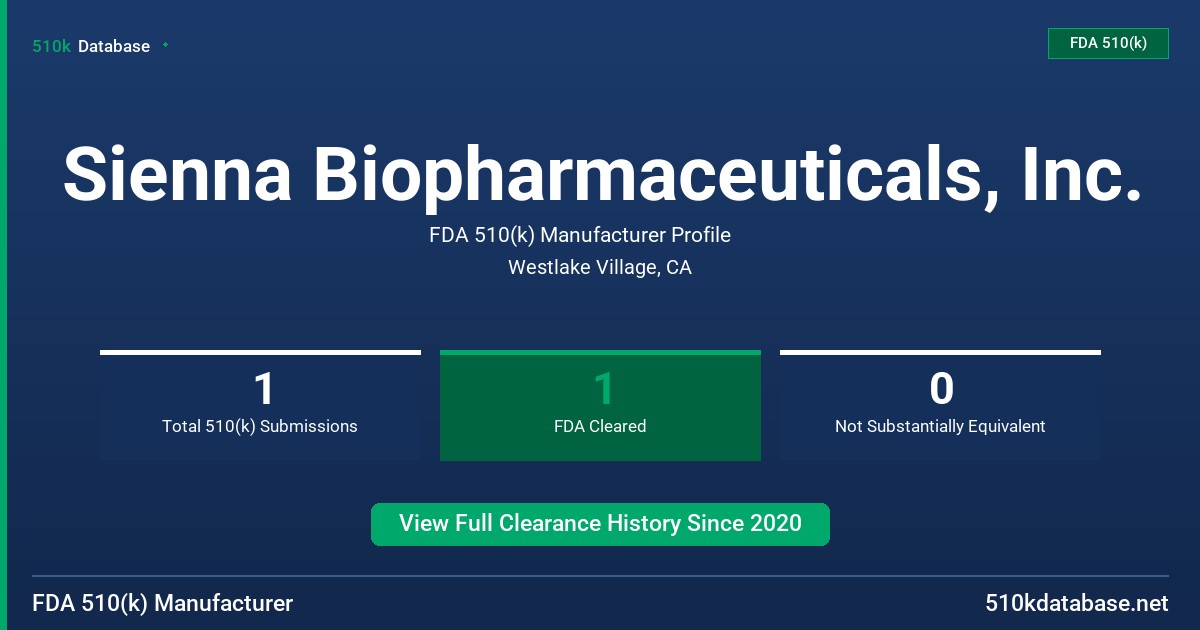
Task: Open the Not Substantially Equivalent card
Action: tap(940, 405)
